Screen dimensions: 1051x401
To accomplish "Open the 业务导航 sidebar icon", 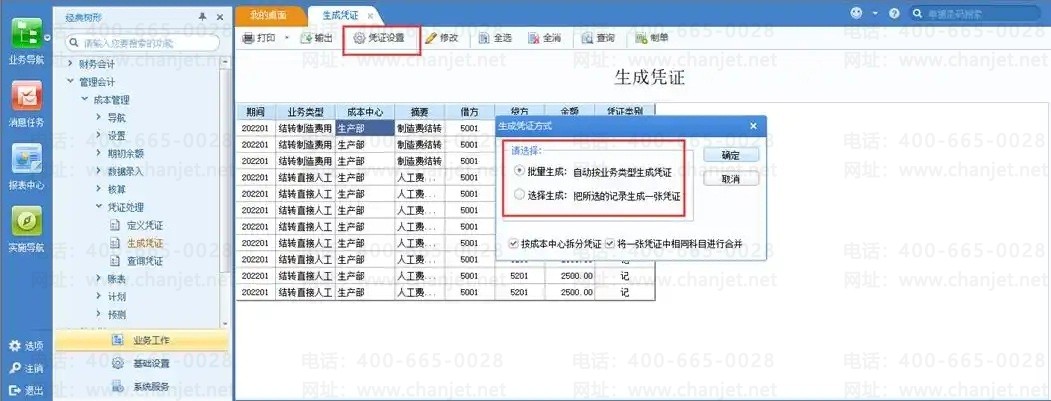I will tap(25, 33).
